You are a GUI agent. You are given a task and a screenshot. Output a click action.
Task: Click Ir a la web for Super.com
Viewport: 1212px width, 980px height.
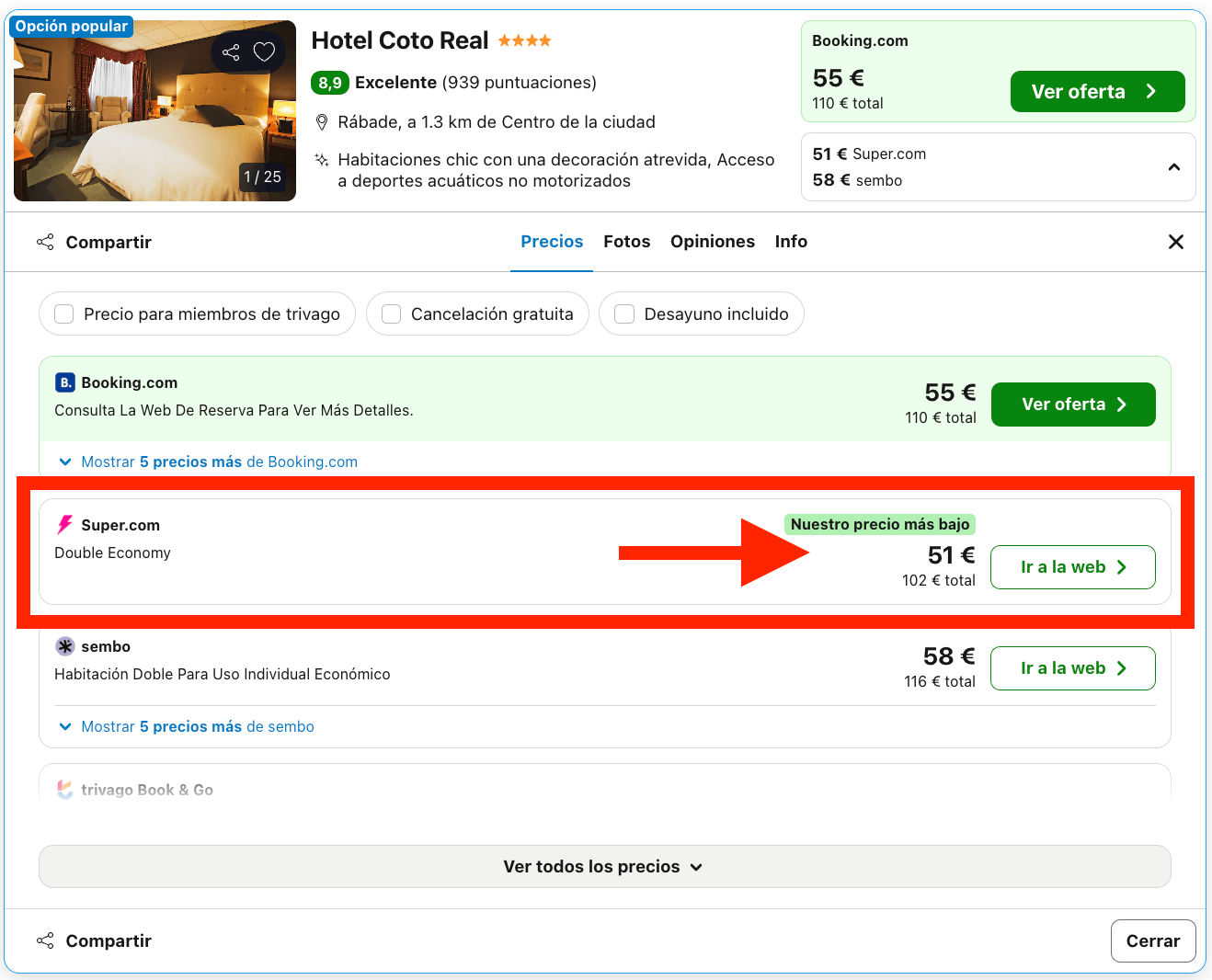click(x=1073, y=567)
